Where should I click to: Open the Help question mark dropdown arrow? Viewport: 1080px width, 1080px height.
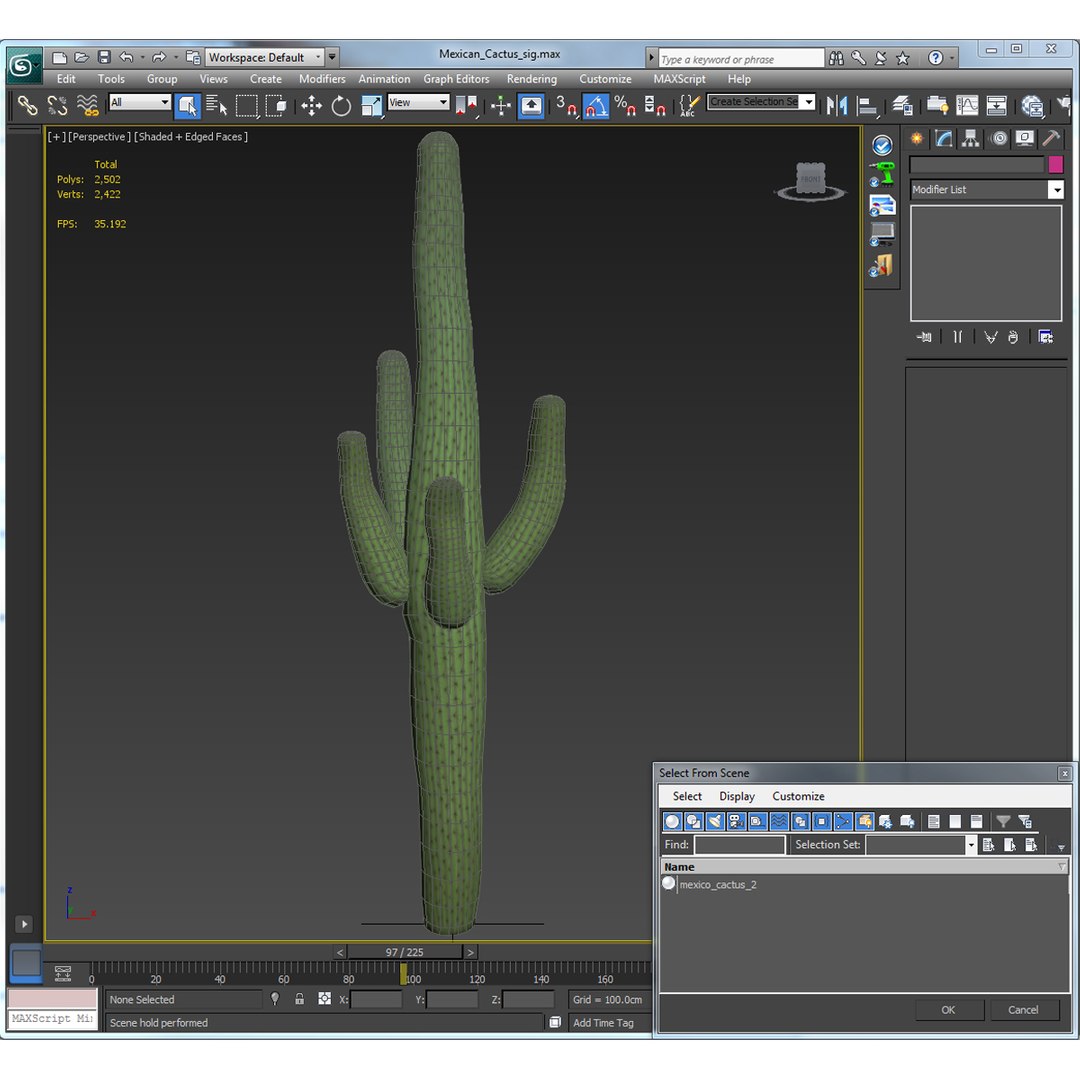[953, 58]
